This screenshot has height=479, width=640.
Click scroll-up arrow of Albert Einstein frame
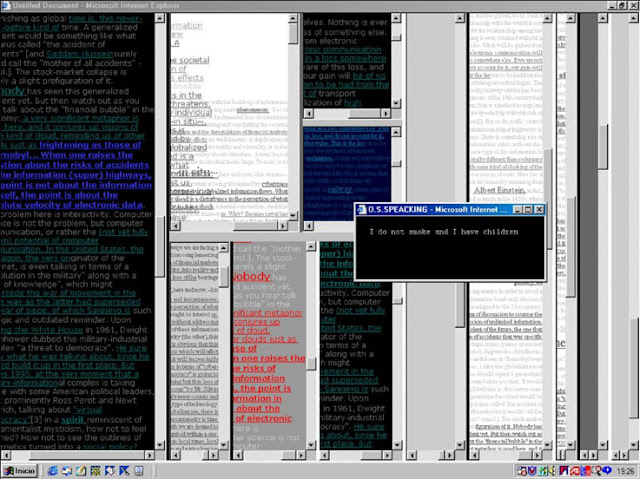(547, 18)
